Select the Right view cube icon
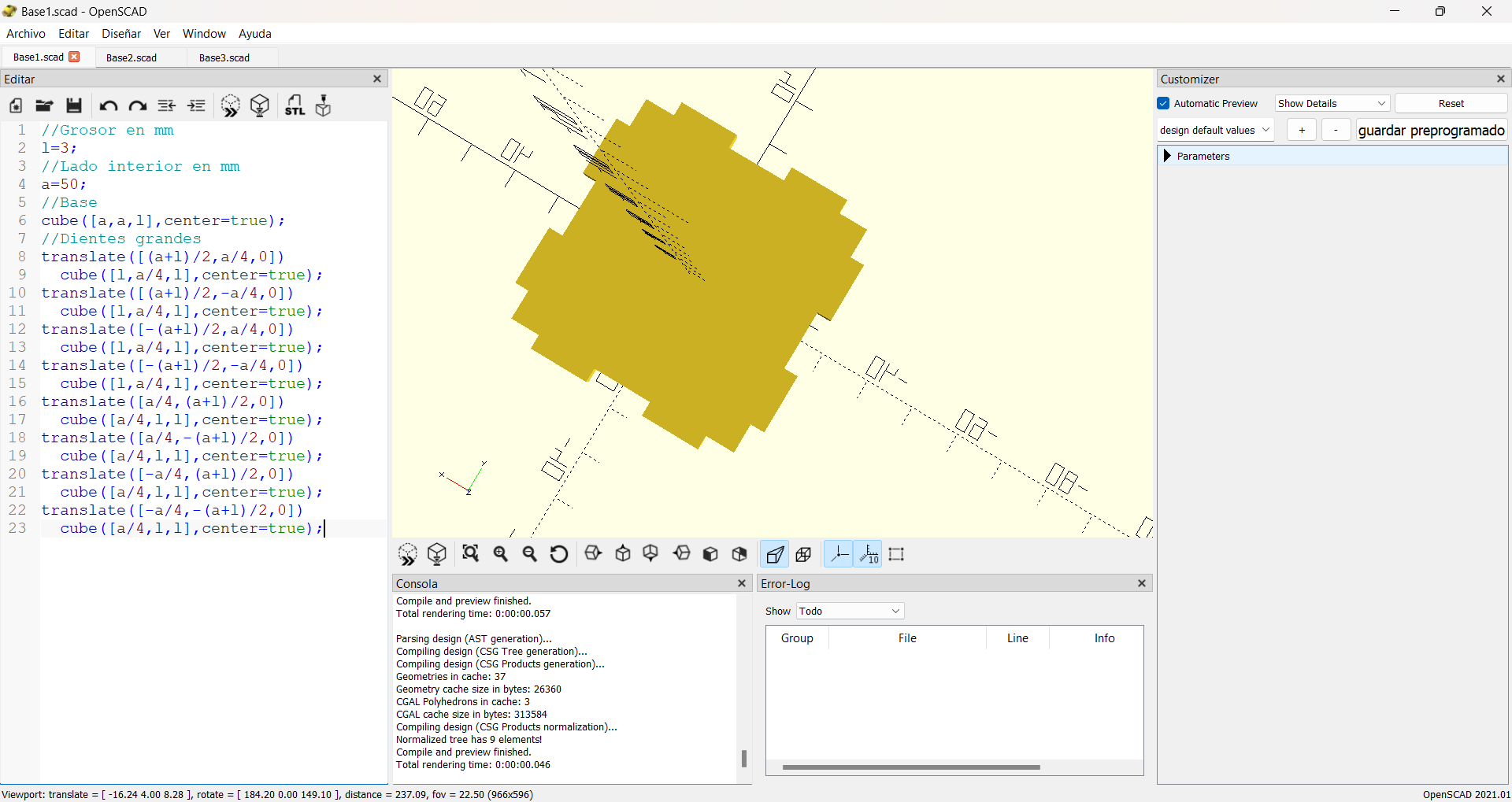The height and width of the screenshot is (802, 1512). point(594,554)
